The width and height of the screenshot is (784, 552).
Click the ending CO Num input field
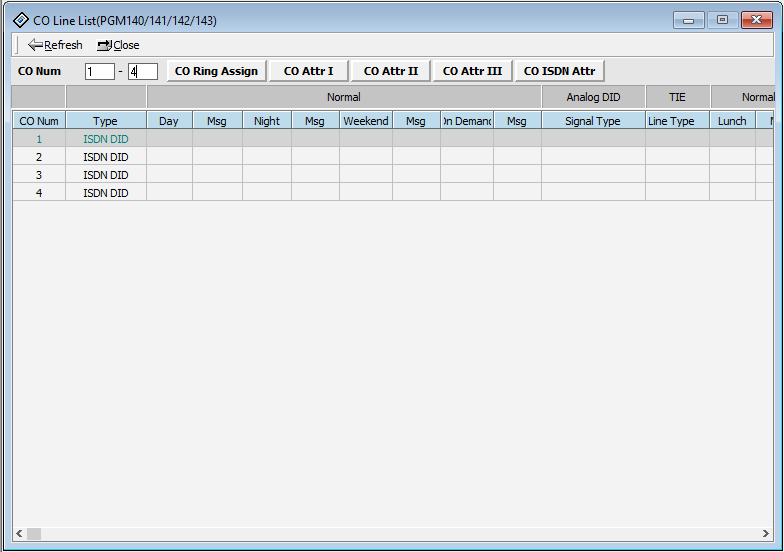(x=142, y=72)
